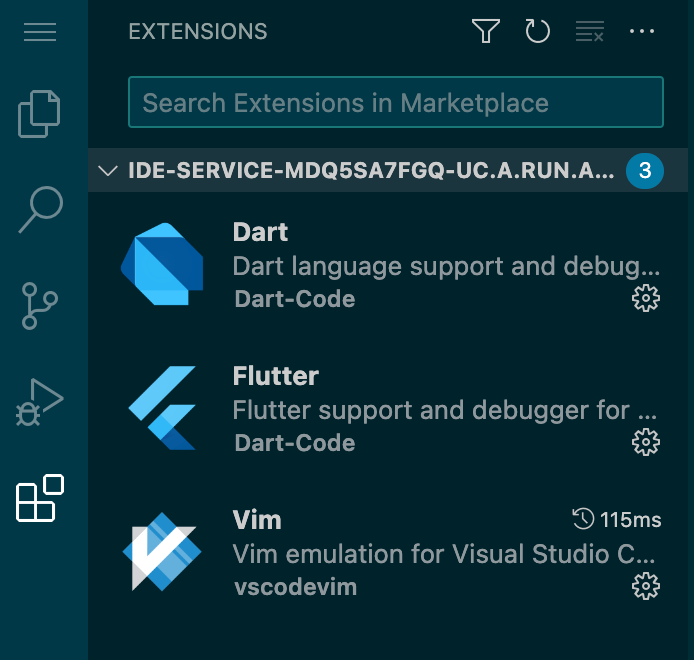Open the hamburger application menu
This screenshot has width=694, height=660.
coord(40,32)
